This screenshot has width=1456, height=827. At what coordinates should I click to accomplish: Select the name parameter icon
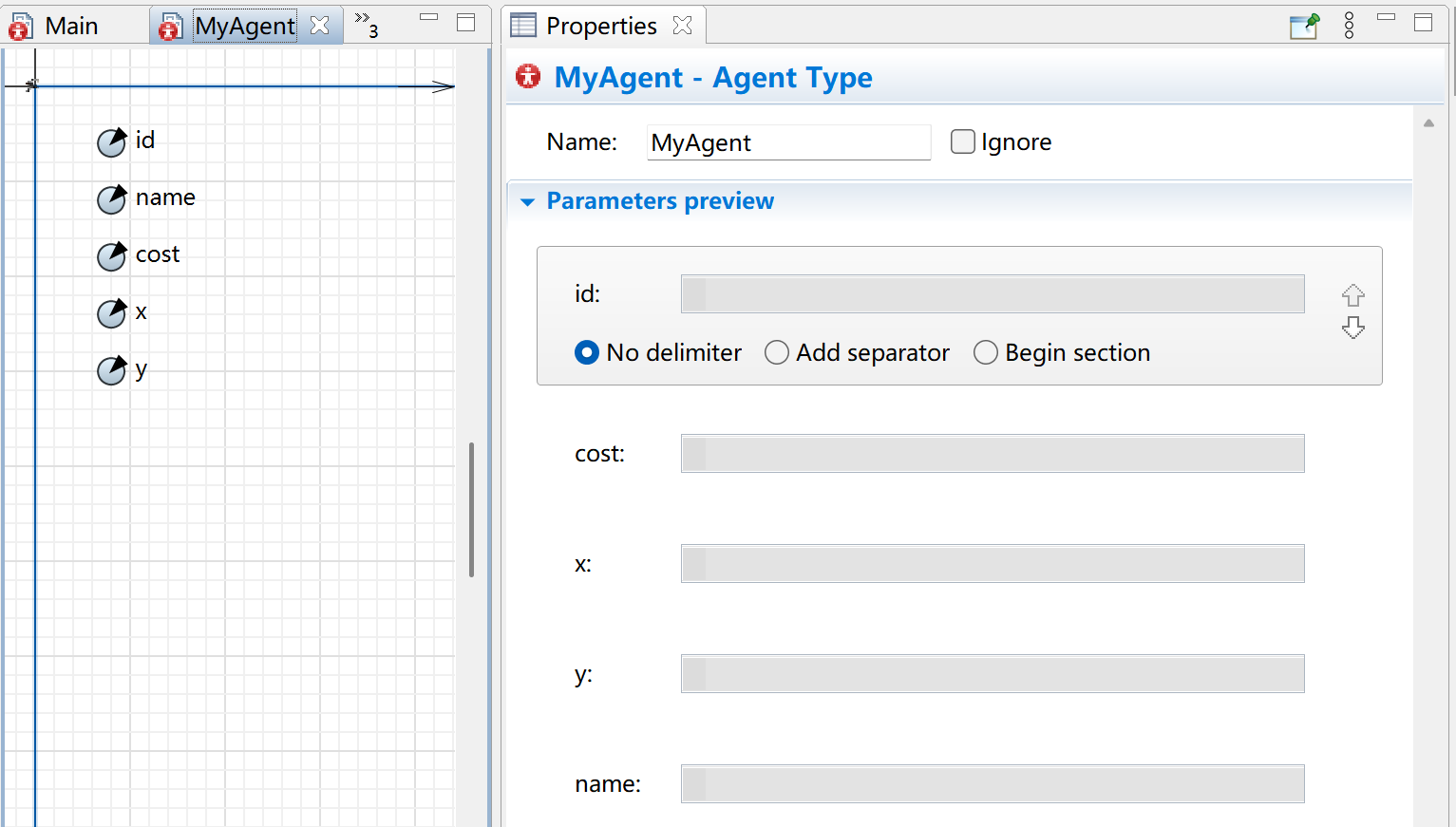111,198
